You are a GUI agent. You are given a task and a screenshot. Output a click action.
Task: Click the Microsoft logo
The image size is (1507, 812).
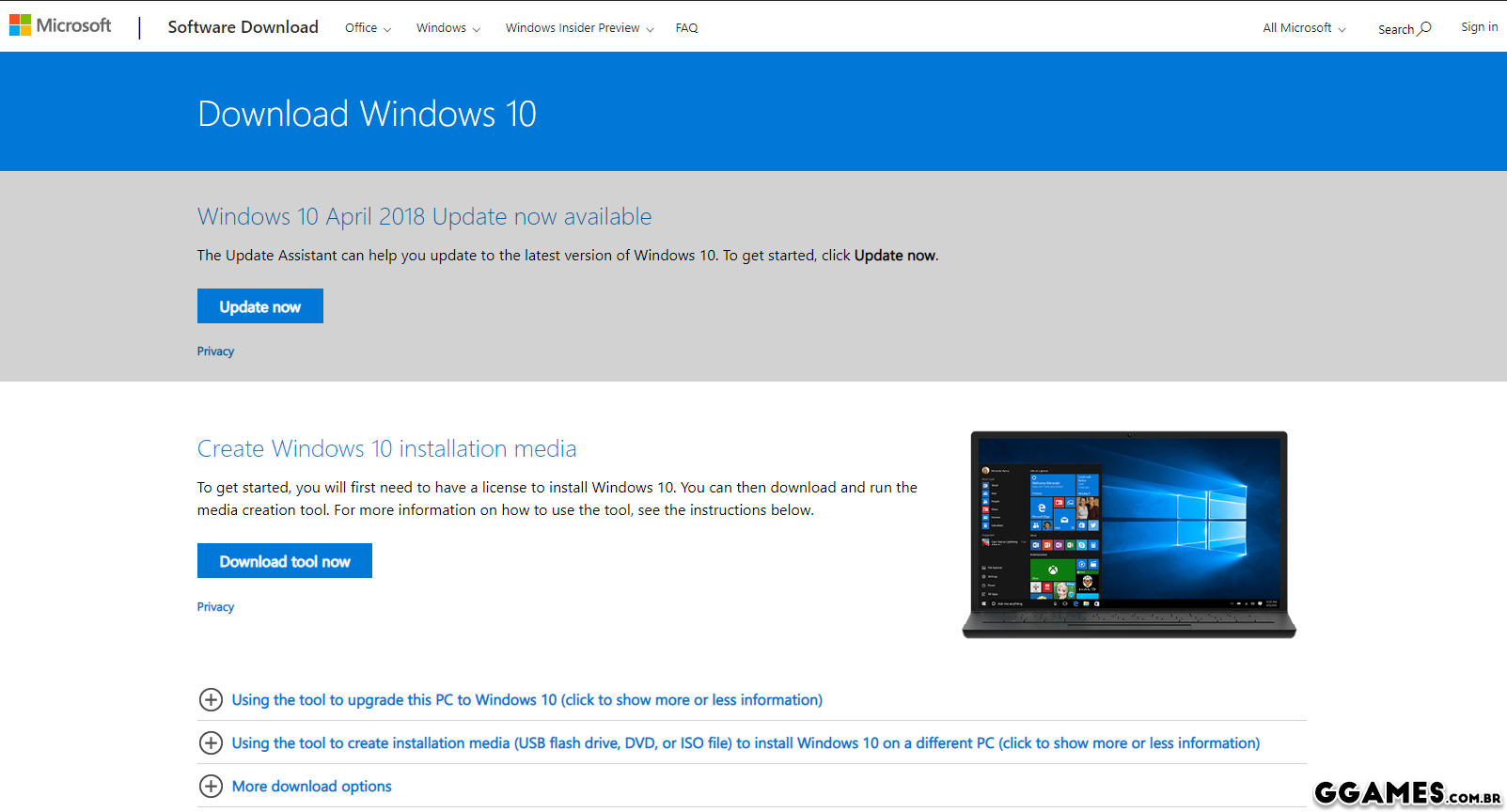click(x=60, y=26)
